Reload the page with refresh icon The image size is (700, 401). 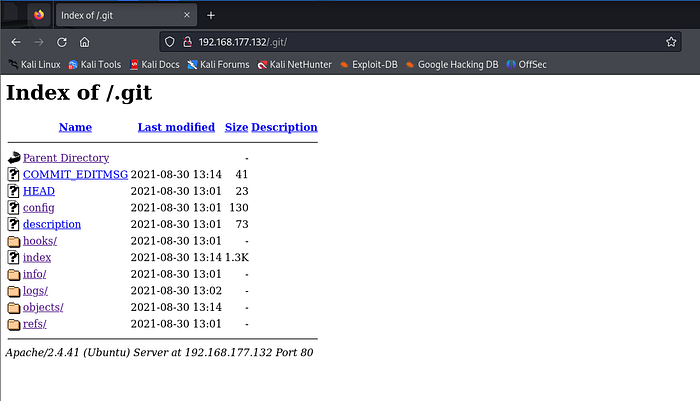coord(62,42)
